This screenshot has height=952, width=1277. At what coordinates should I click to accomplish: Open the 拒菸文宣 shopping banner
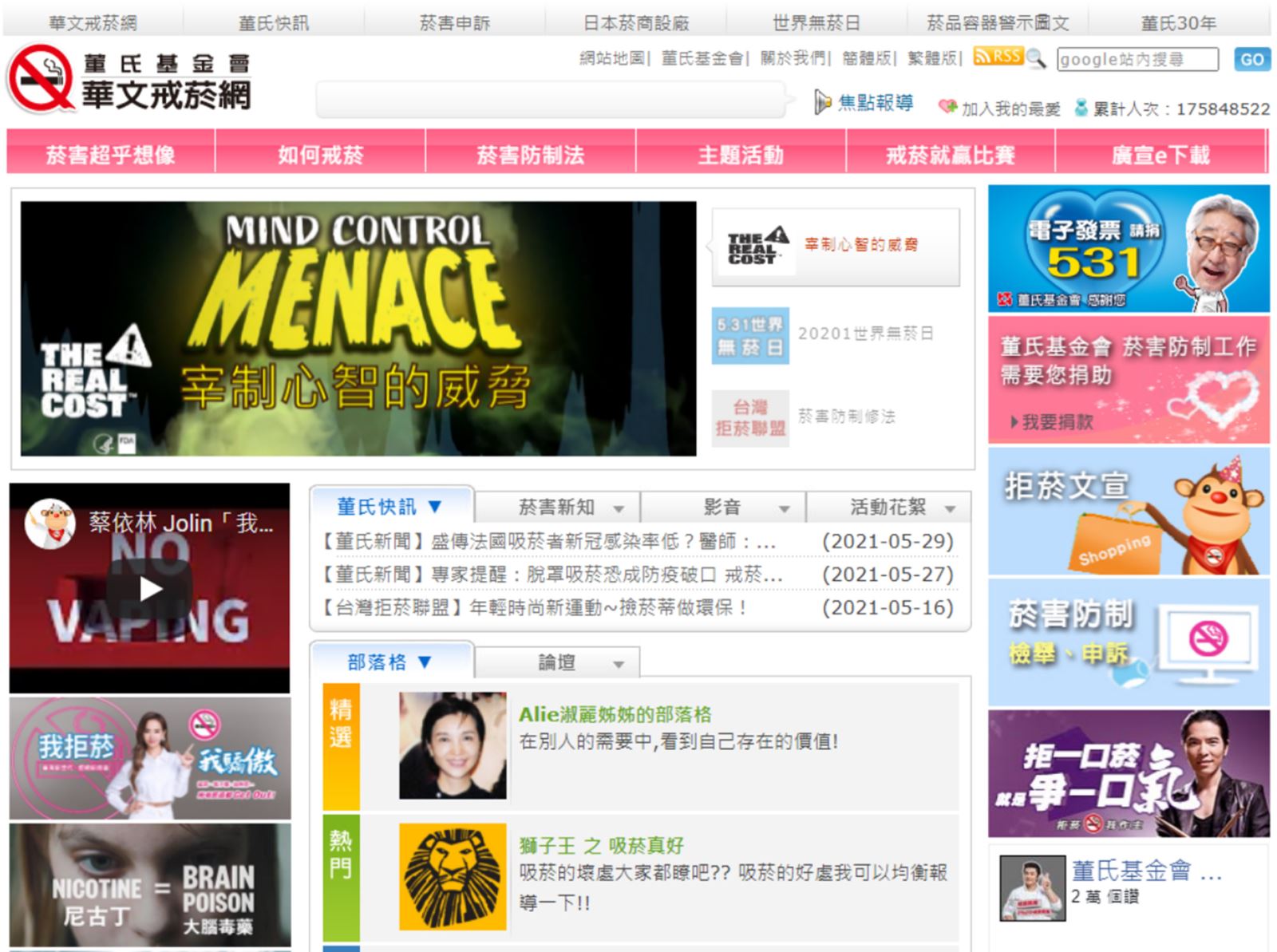point(1129,511)
